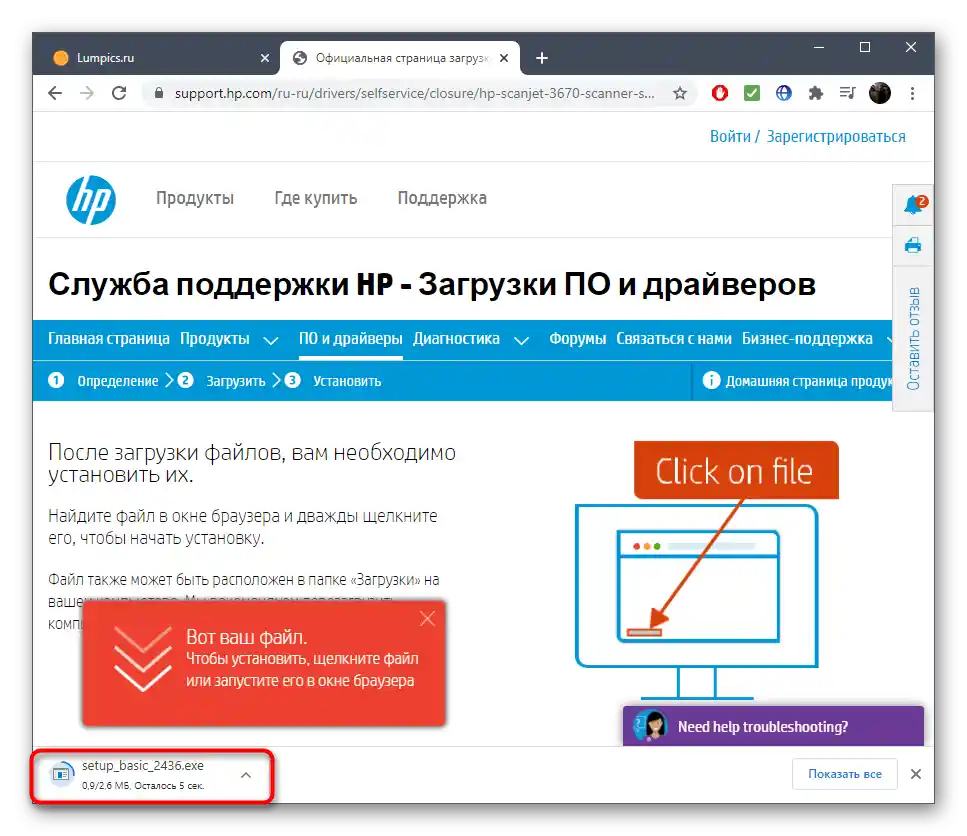
Task: Click the double chevron arrows in red popup
Action: 142,658
